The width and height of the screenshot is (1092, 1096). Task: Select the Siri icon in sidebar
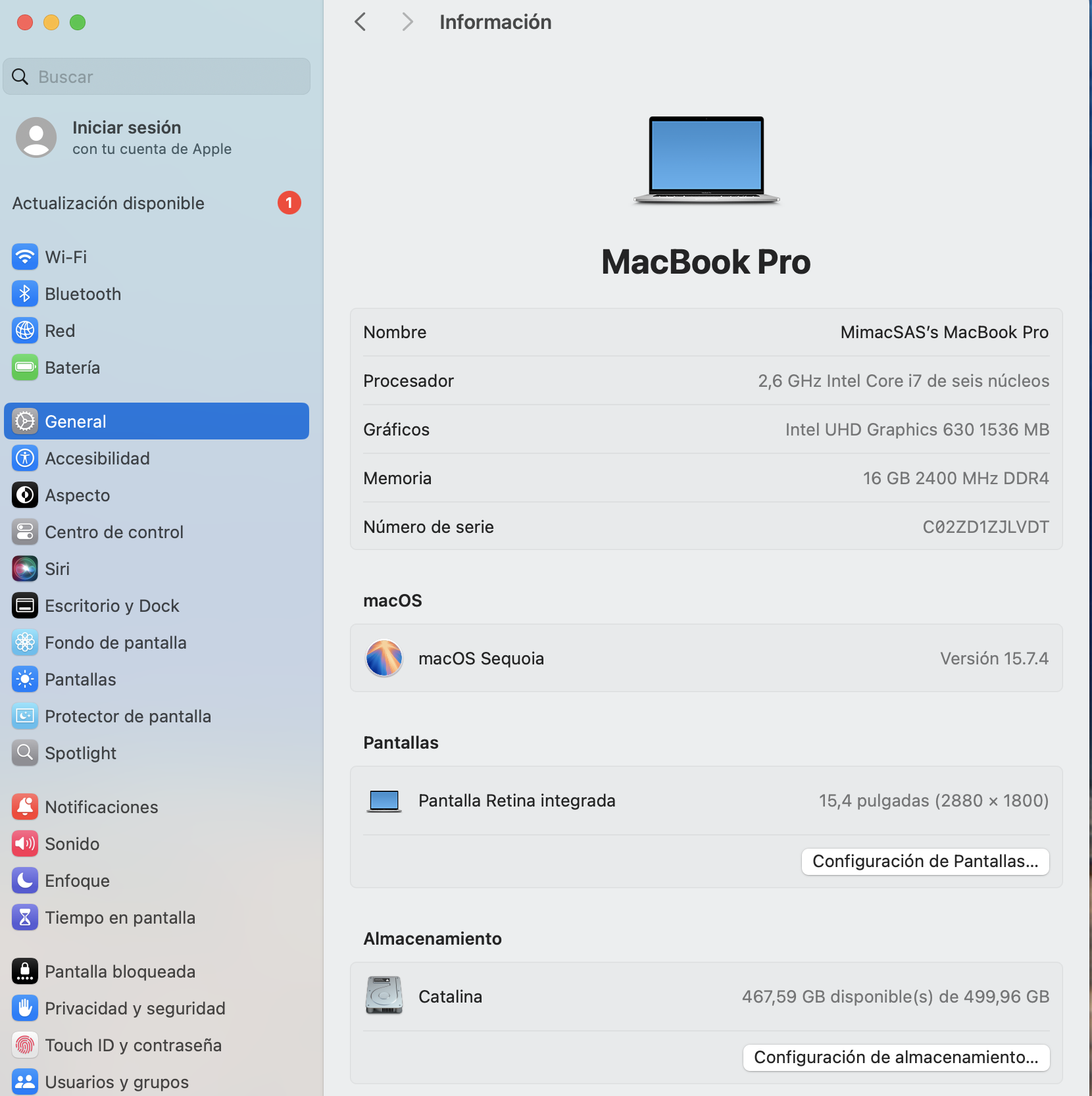click(x=25, y=569)
